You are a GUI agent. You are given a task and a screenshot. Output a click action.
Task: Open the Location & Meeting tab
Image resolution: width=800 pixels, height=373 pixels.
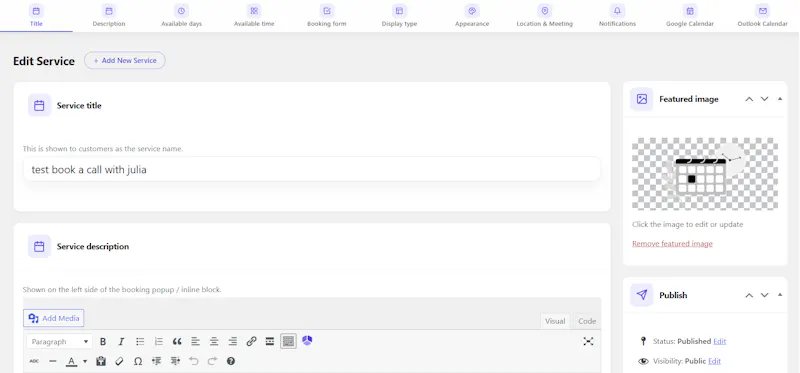[x=545, y=16]
